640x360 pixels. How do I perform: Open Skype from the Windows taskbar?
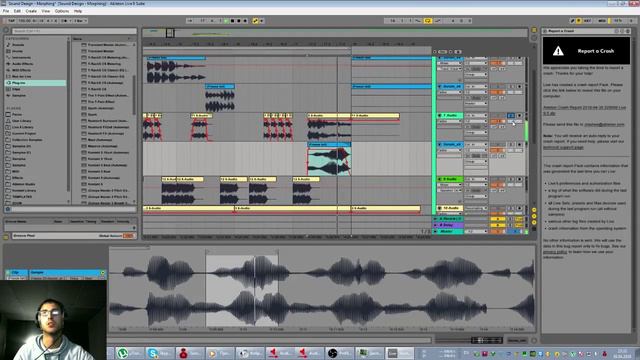[x=159, y=353]
